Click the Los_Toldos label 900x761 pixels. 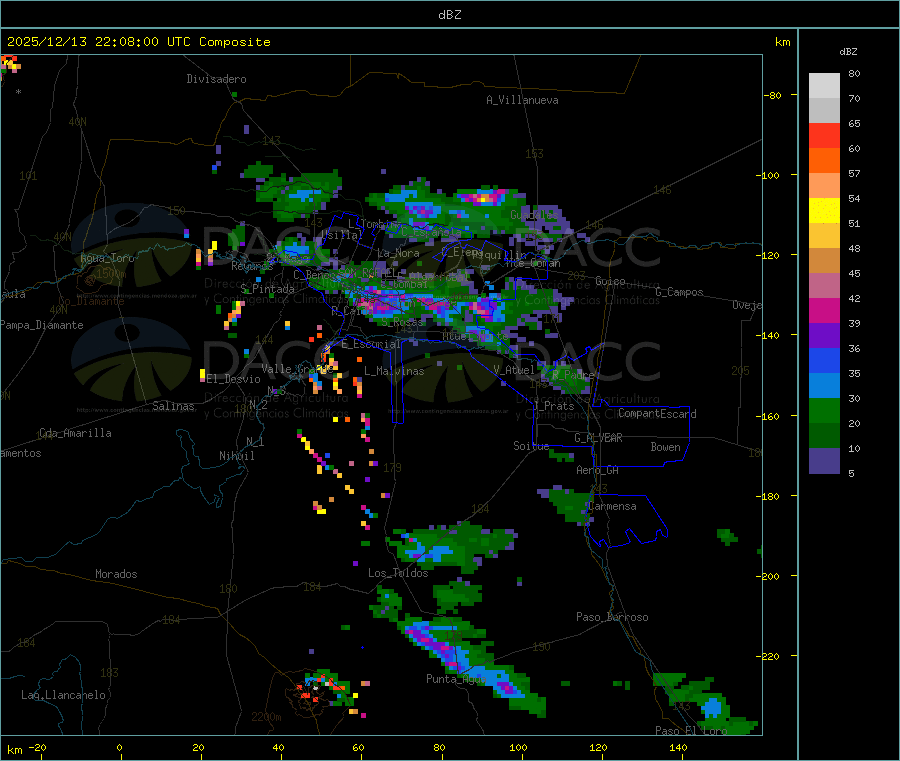(398, 573)
